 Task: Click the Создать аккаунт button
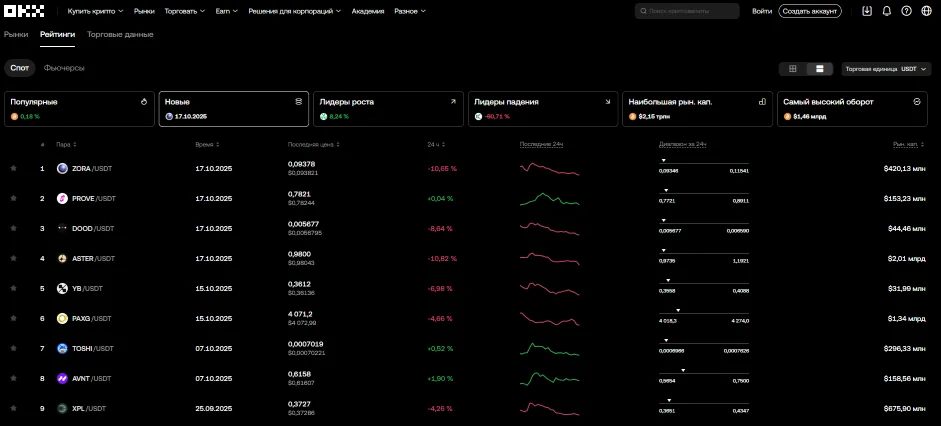(x=810, y=11)
